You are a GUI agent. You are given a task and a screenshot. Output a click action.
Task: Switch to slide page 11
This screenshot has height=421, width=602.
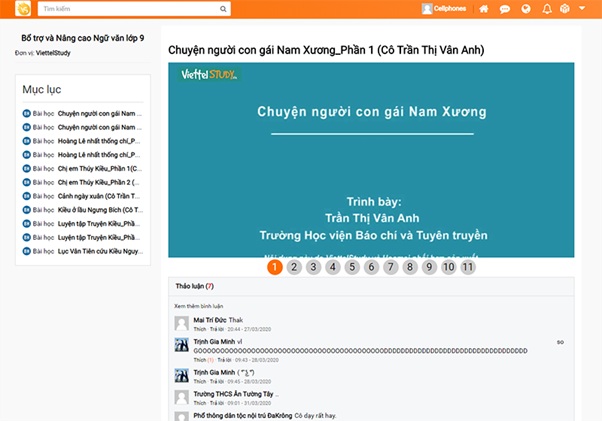(x=468, y=267)
